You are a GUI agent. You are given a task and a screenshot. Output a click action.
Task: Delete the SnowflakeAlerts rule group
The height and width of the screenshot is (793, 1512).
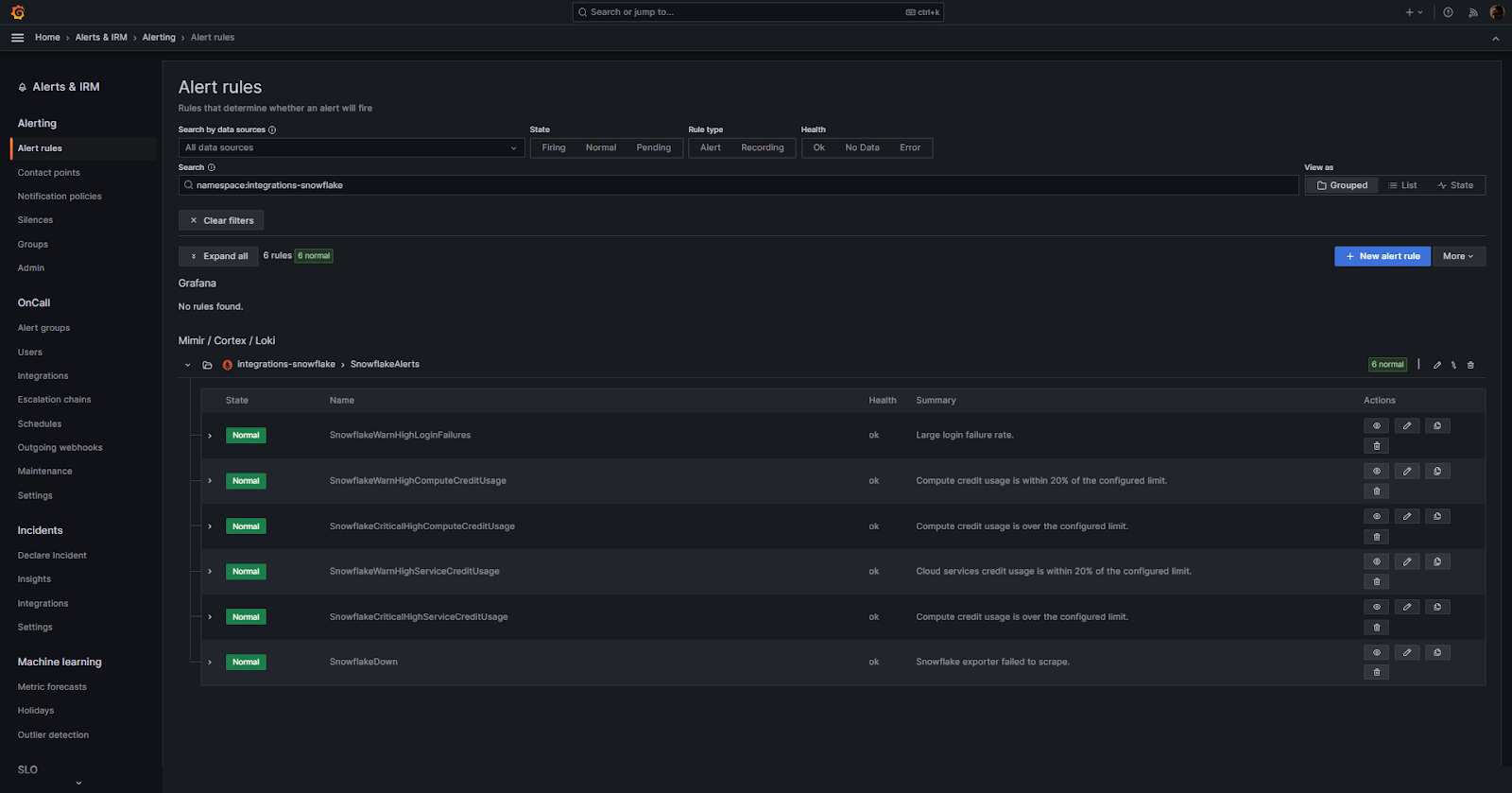point(1470,365)
